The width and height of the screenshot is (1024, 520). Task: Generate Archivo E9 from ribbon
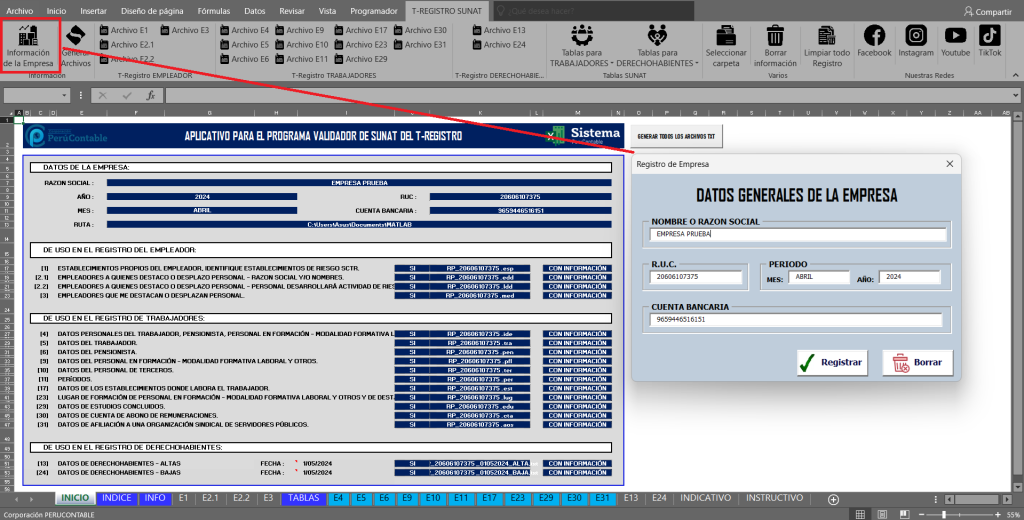[300, 30]
